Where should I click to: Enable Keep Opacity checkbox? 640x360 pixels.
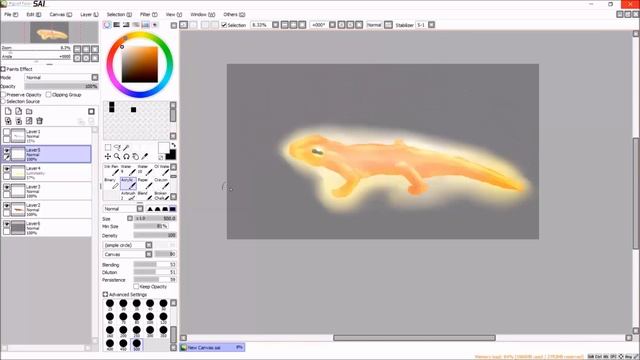coord(136,287)
